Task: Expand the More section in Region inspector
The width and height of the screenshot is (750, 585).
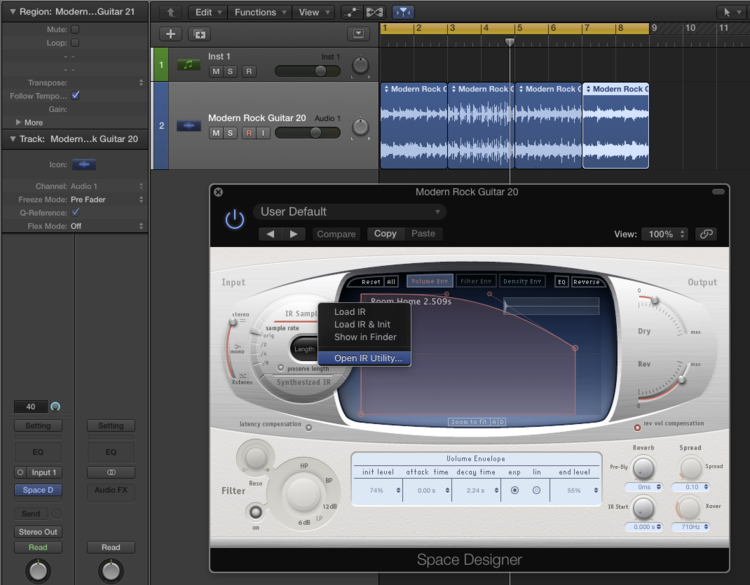Action: click(x=28, y=122)
